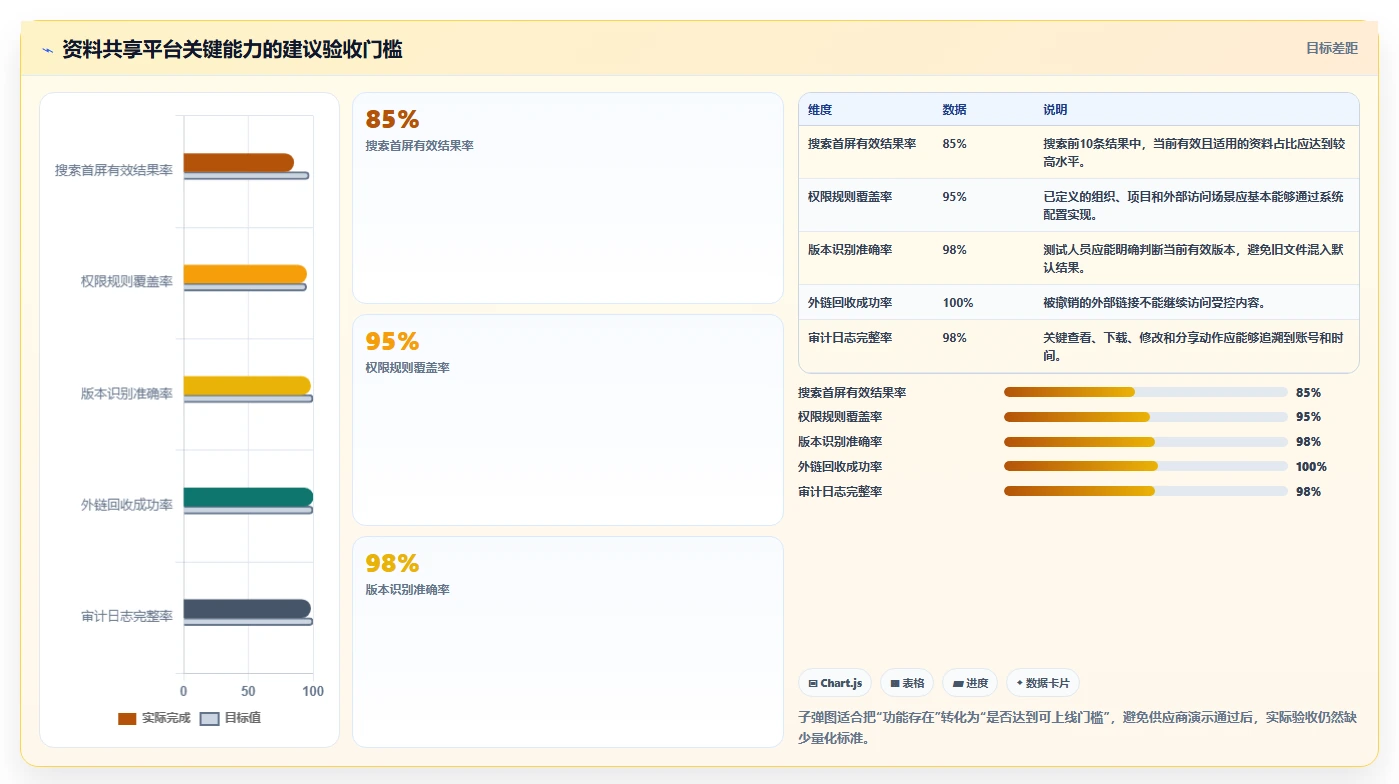The height and width of the screenshot is (784, 1399).
Task: Click the 审计日志完整率 progress bar
Action: pos(1145,491)
